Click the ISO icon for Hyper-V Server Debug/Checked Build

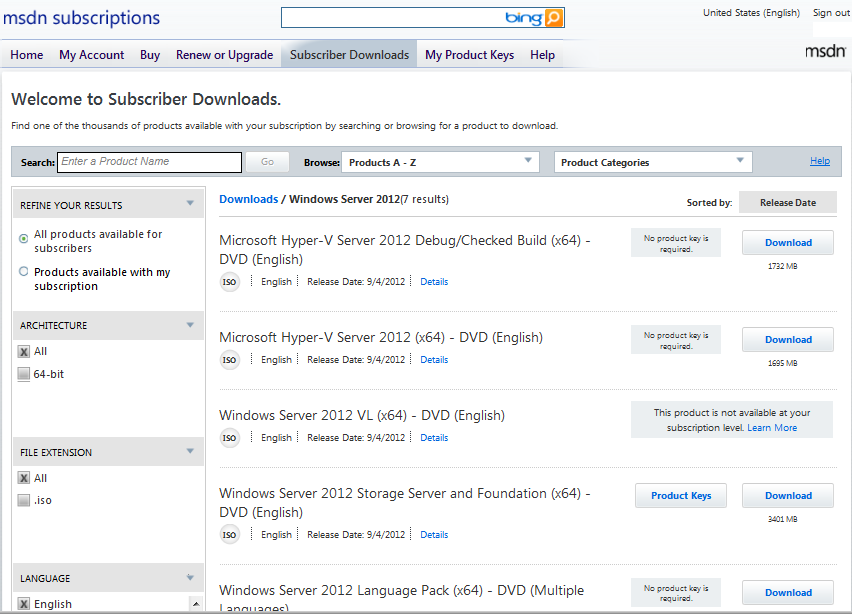click(x=230, y=281)
